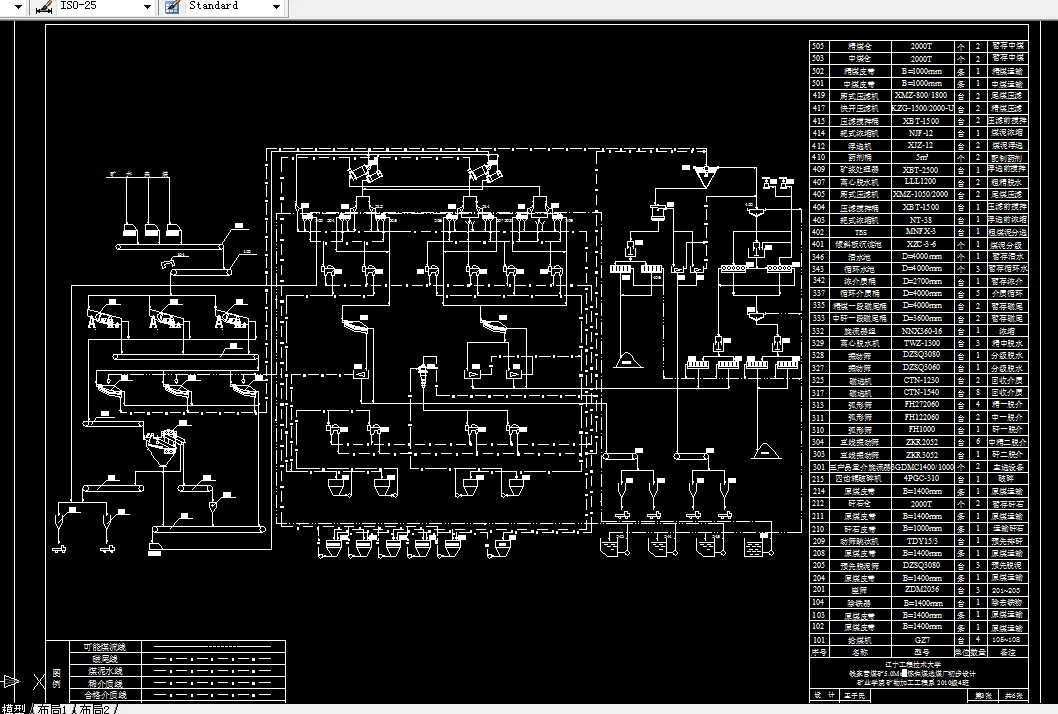Click the NJF-12 model cell
1058x714 pixels.
tap(922, 133)
